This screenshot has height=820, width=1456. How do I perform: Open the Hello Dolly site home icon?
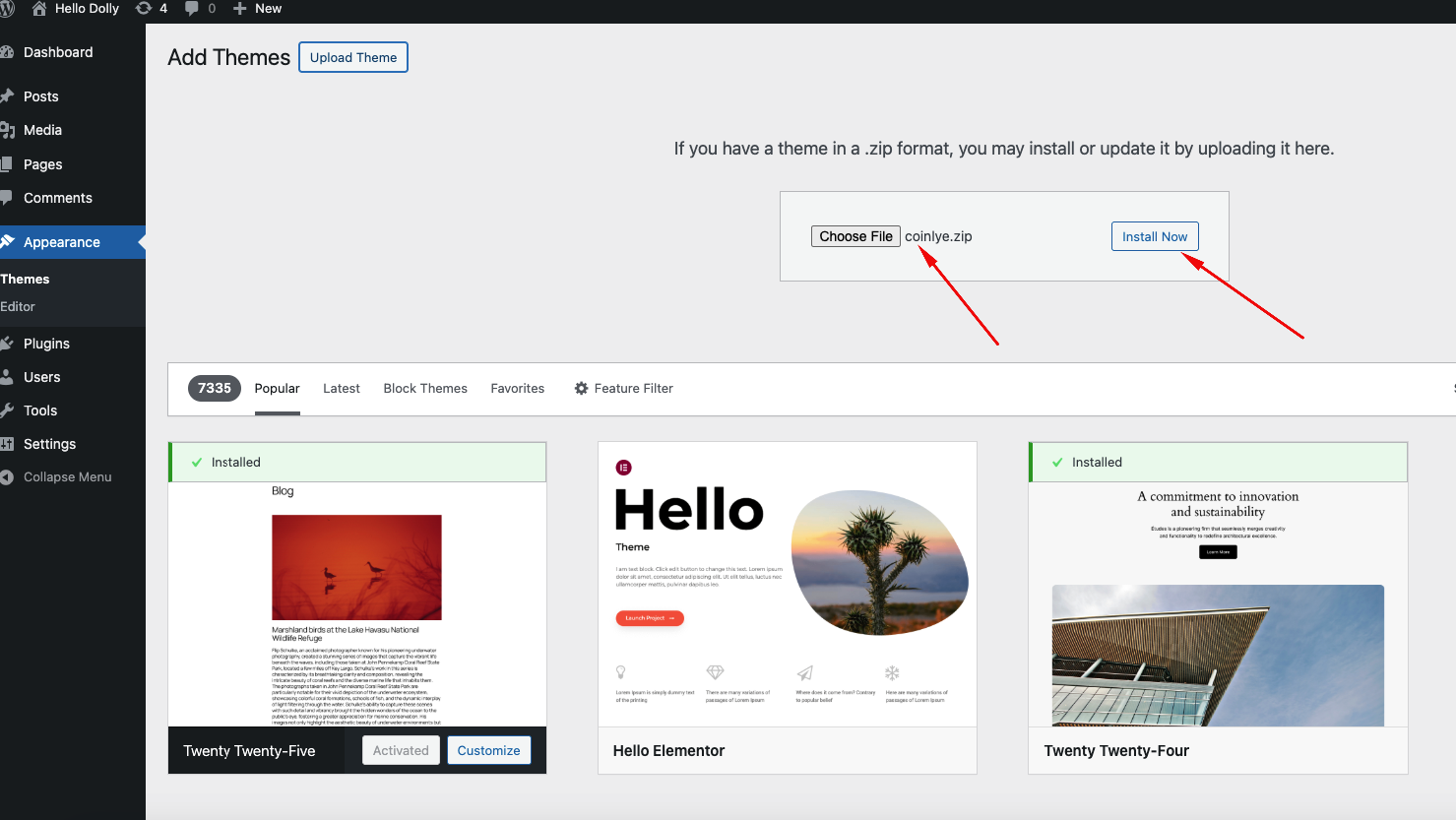pyautogui.click(x=39, y=8)
